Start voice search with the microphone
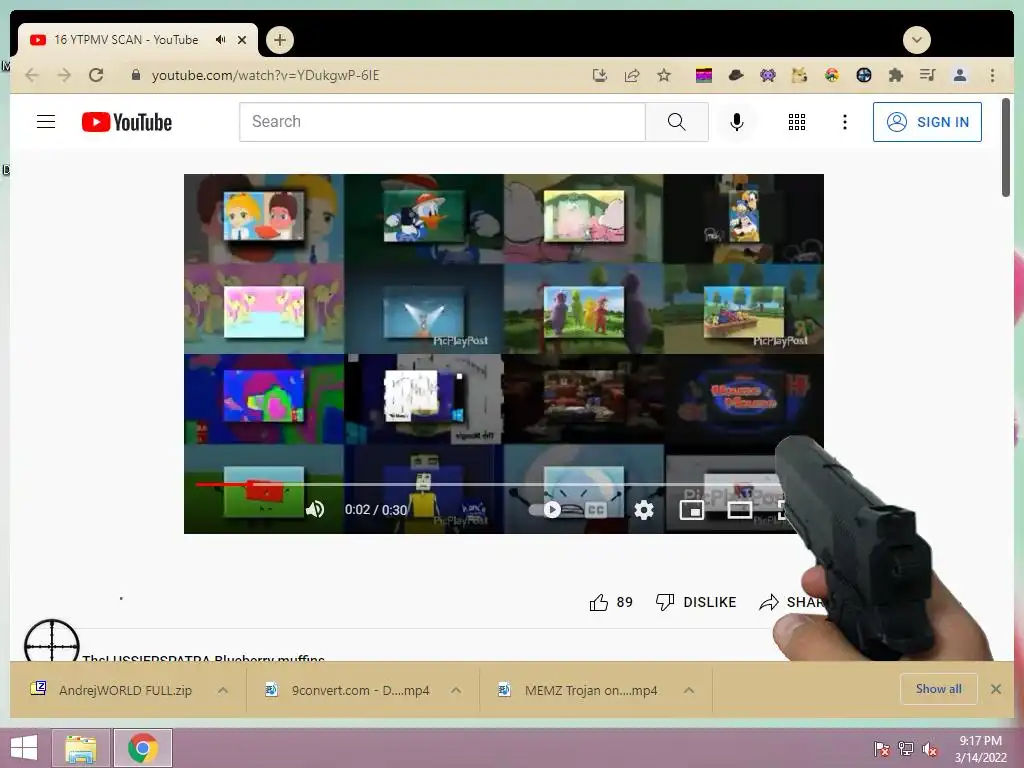This screenshot has height=768, width=1024. tap(737, 122)
